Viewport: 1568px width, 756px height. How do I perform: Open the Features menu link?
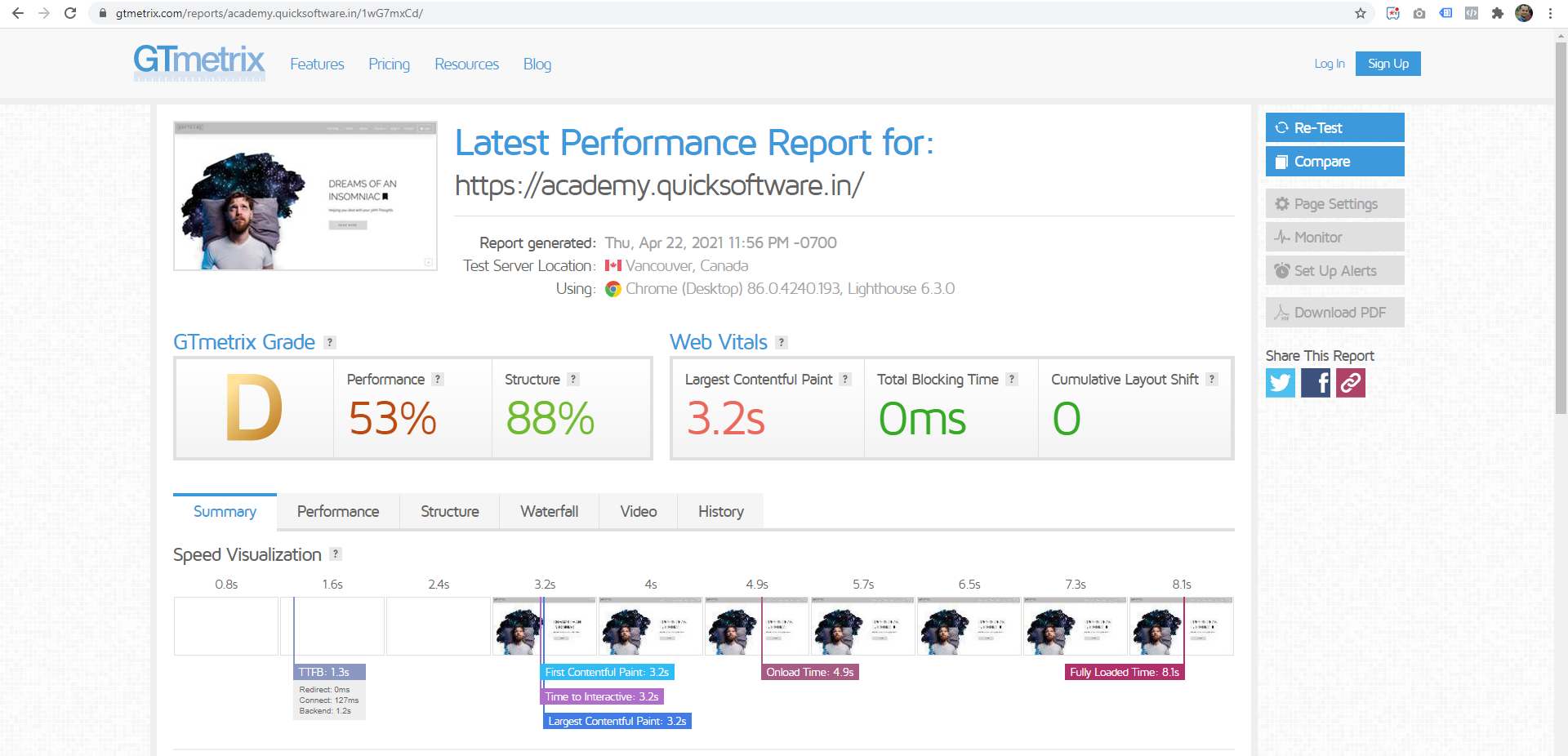[317, 64]
